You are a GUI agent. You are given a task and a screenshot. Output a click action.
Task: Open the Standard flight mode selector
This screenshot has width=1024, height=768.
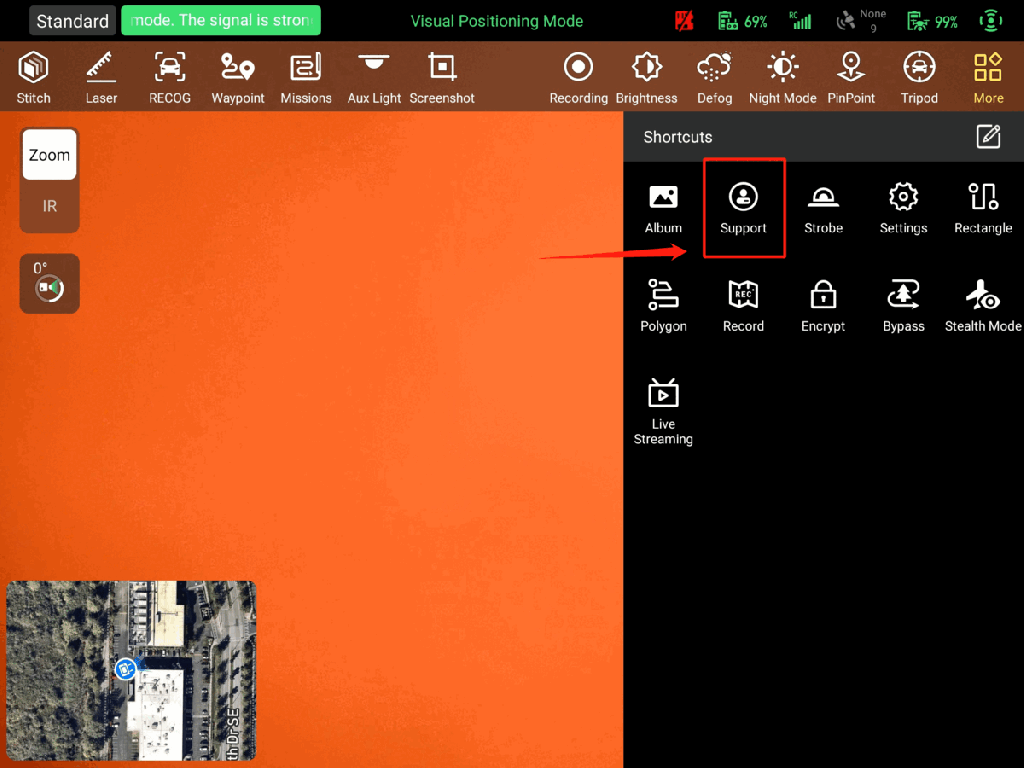coord(73,21)
